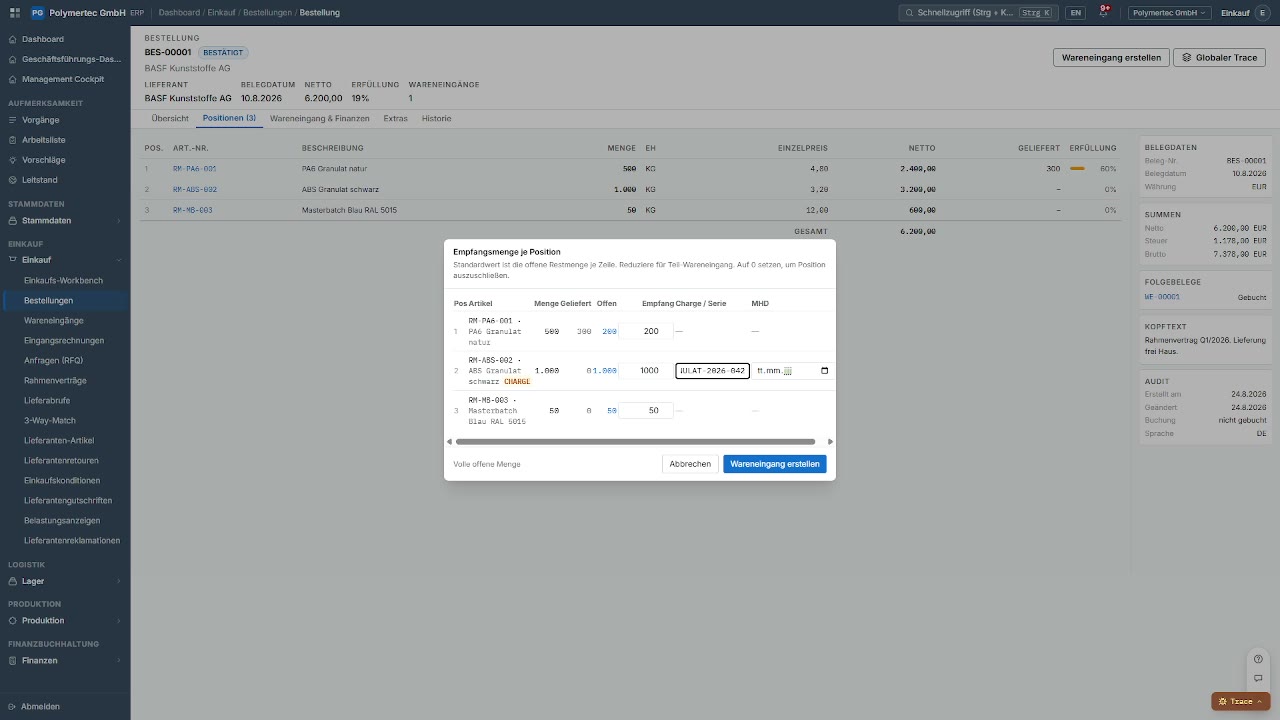1280x720 pixels.
Task: Click the help question mark icon
Action: [1258, 659]
